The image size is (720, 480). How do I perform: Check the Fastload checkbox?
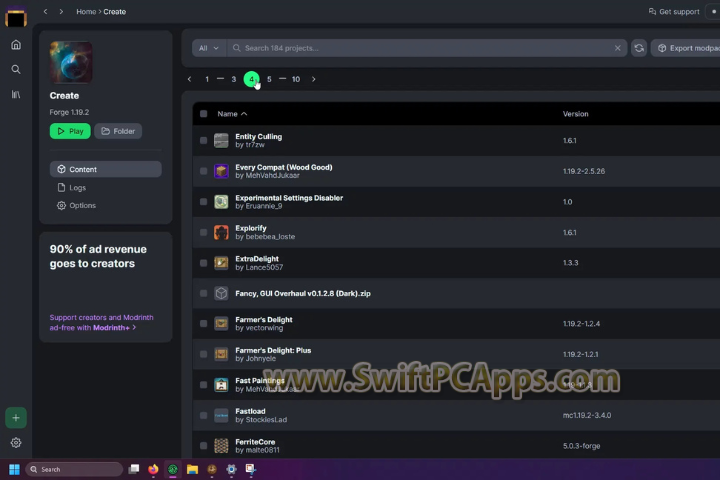(203, 415)
